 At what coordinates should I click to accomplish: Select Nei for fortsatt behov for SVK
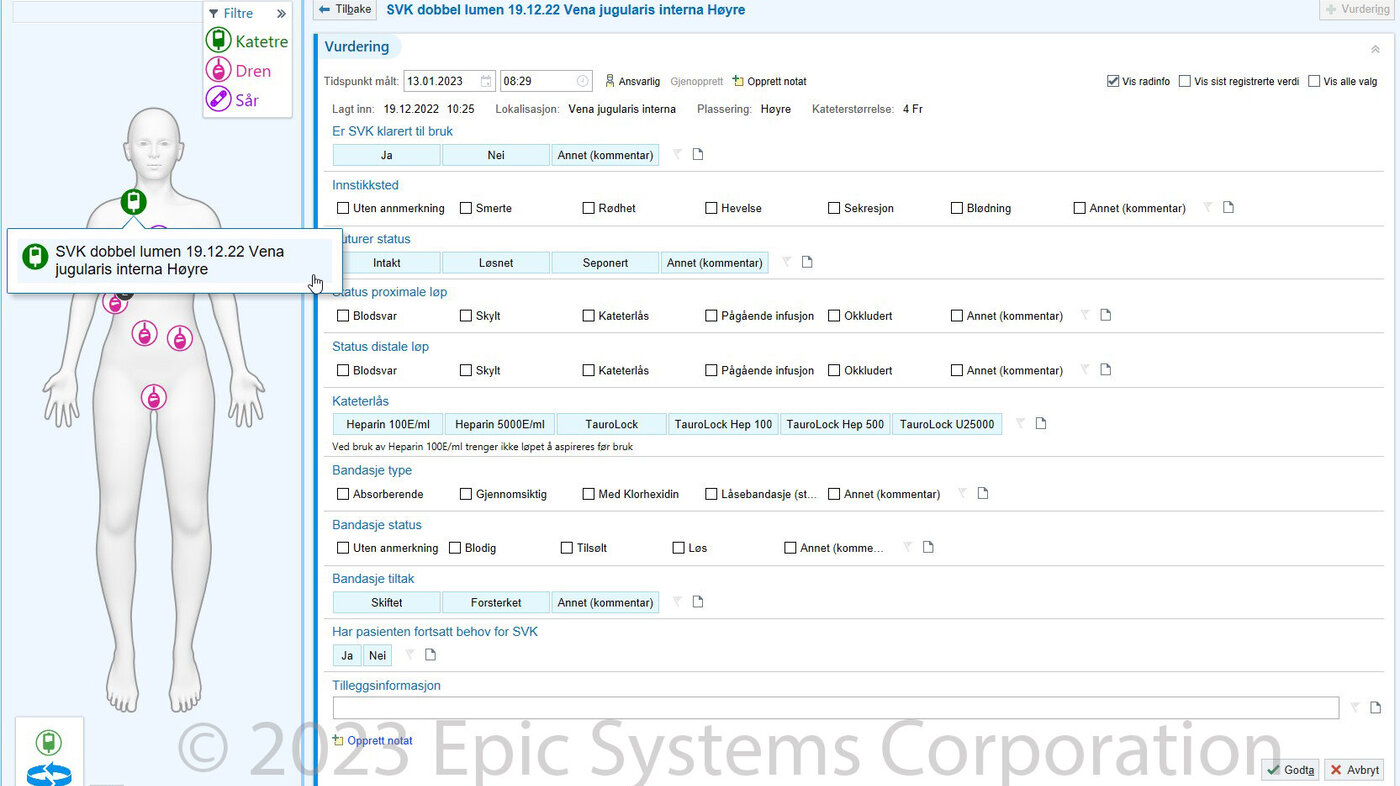pyautogui.click(x=377, y=656)
